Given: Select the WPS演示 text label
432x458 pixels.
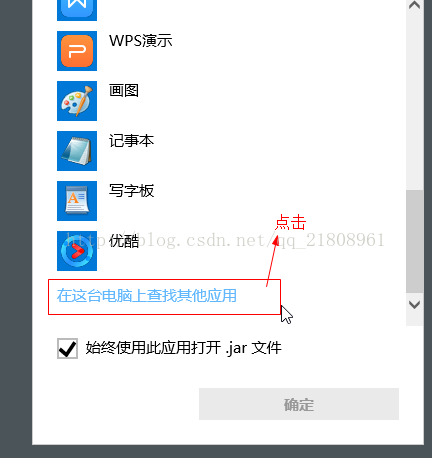Looking at the screenshot, I should [141, 41].
